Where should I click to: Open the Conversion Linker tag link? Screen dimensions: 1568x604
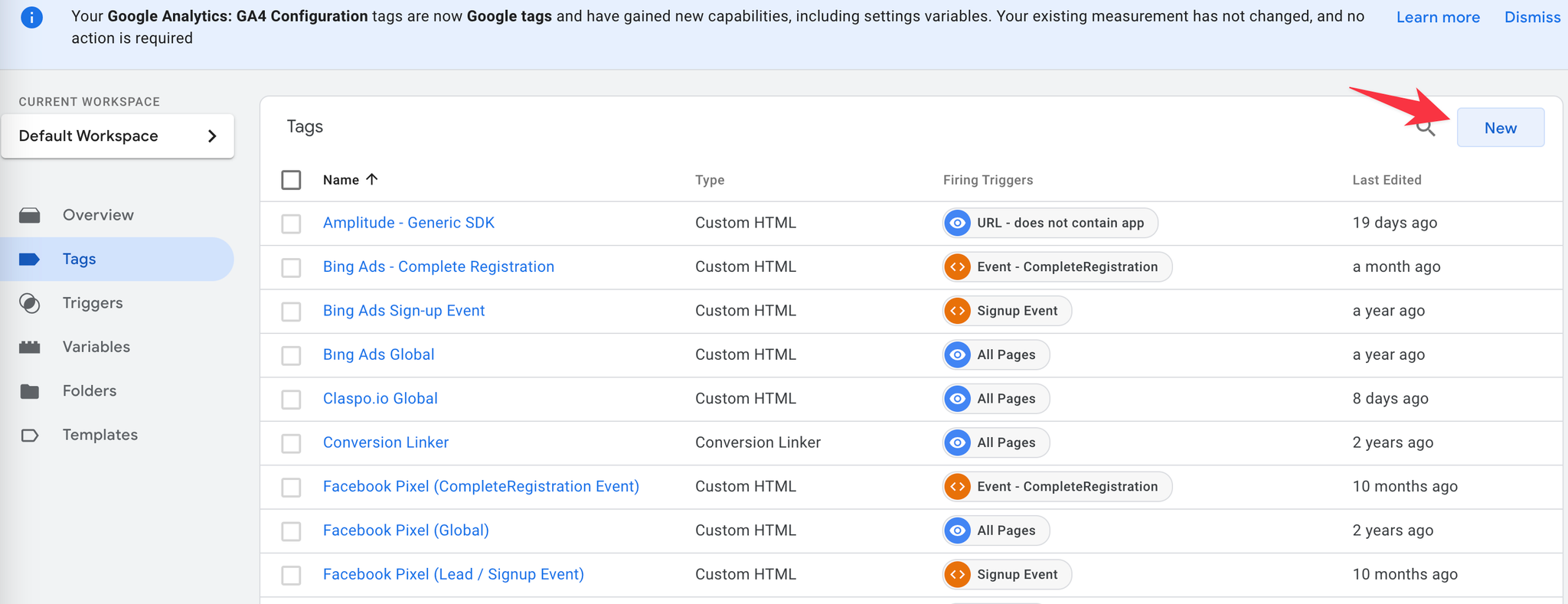[x=386, y=442]
